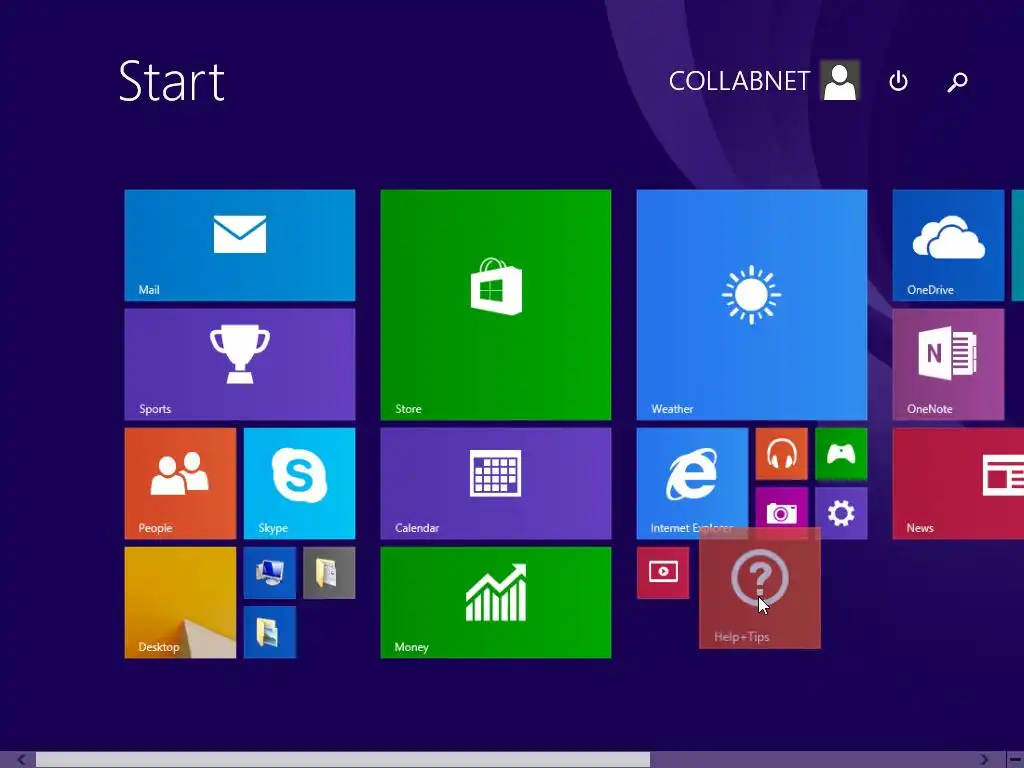Click the scrollbar left arrow
The image size is (1024, 768).
coord(22,760)
